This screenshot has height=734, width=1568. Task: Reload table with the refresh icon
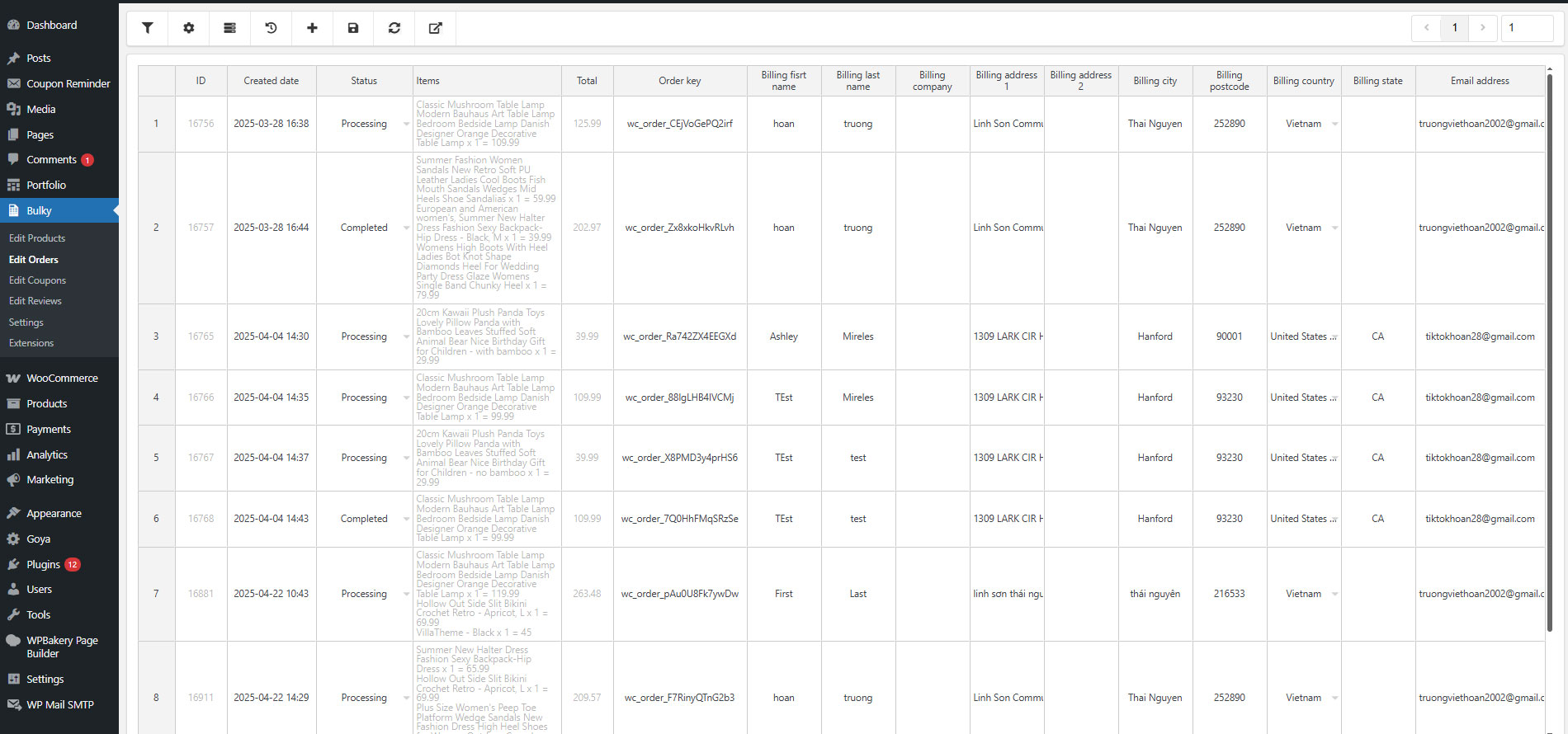[394, 28]
